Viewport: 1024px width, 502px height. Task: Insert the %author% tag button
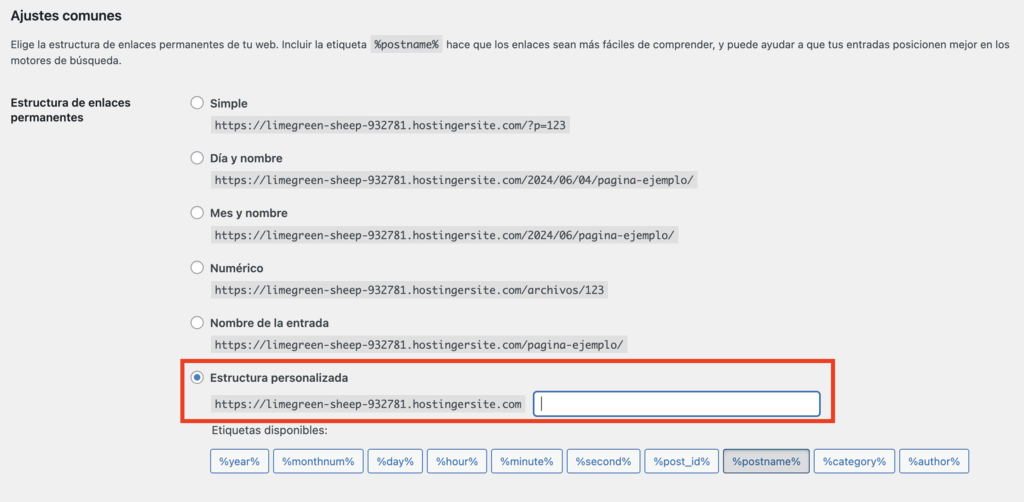point(934,461)
